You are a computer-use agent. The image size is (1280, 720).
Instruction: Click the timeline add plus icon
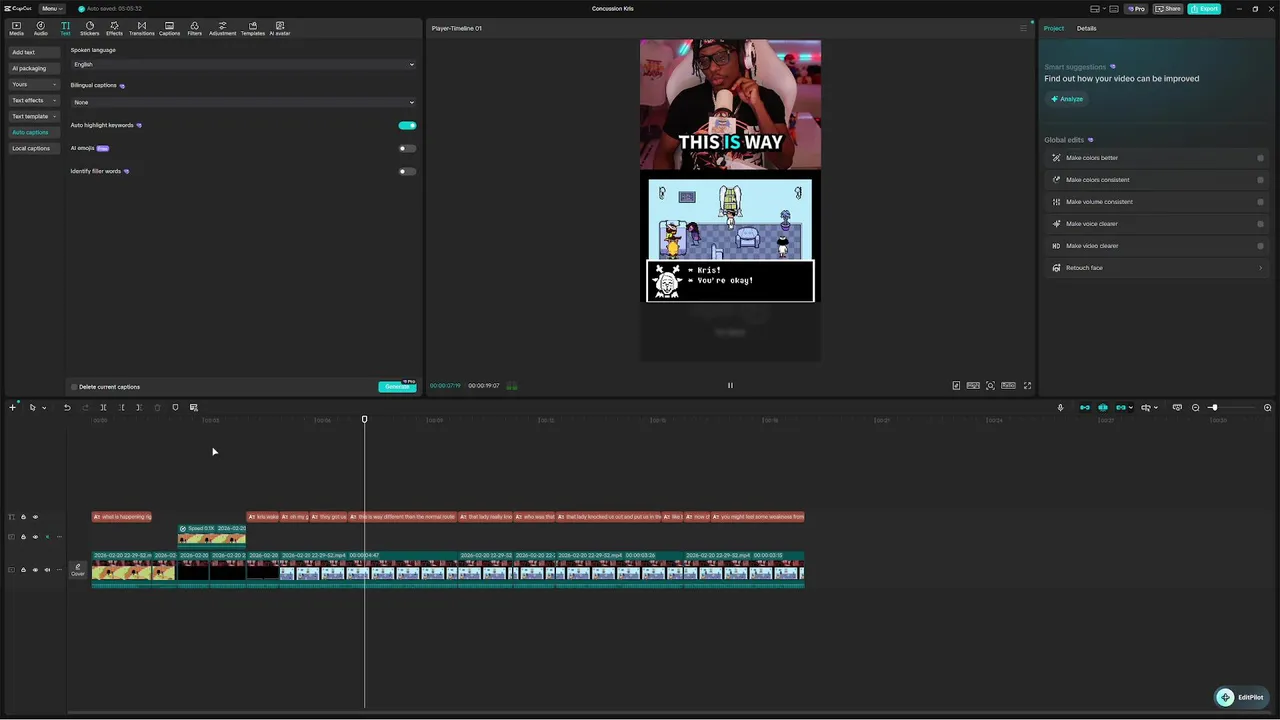pos(12,408)
